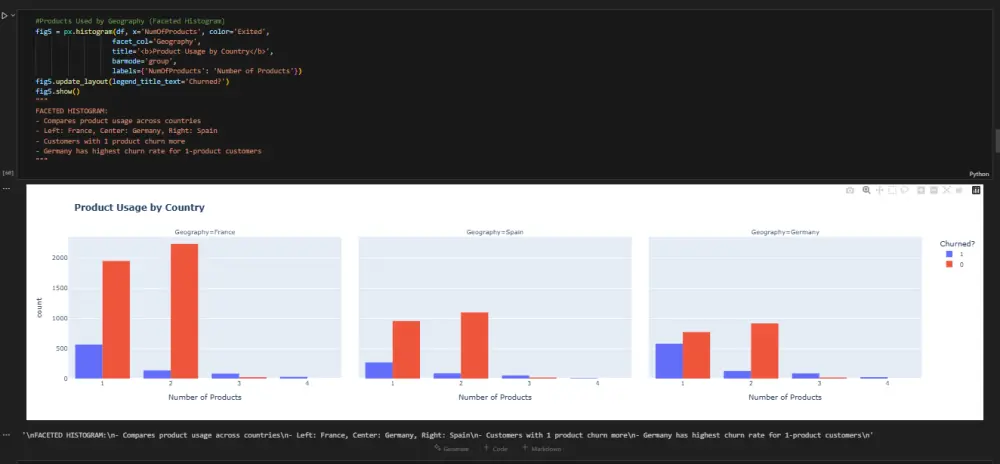The width and height of the screenshot is (1000, 464).
Task: Click France blue bar for 1 product
Action: [x=89, y=361]
